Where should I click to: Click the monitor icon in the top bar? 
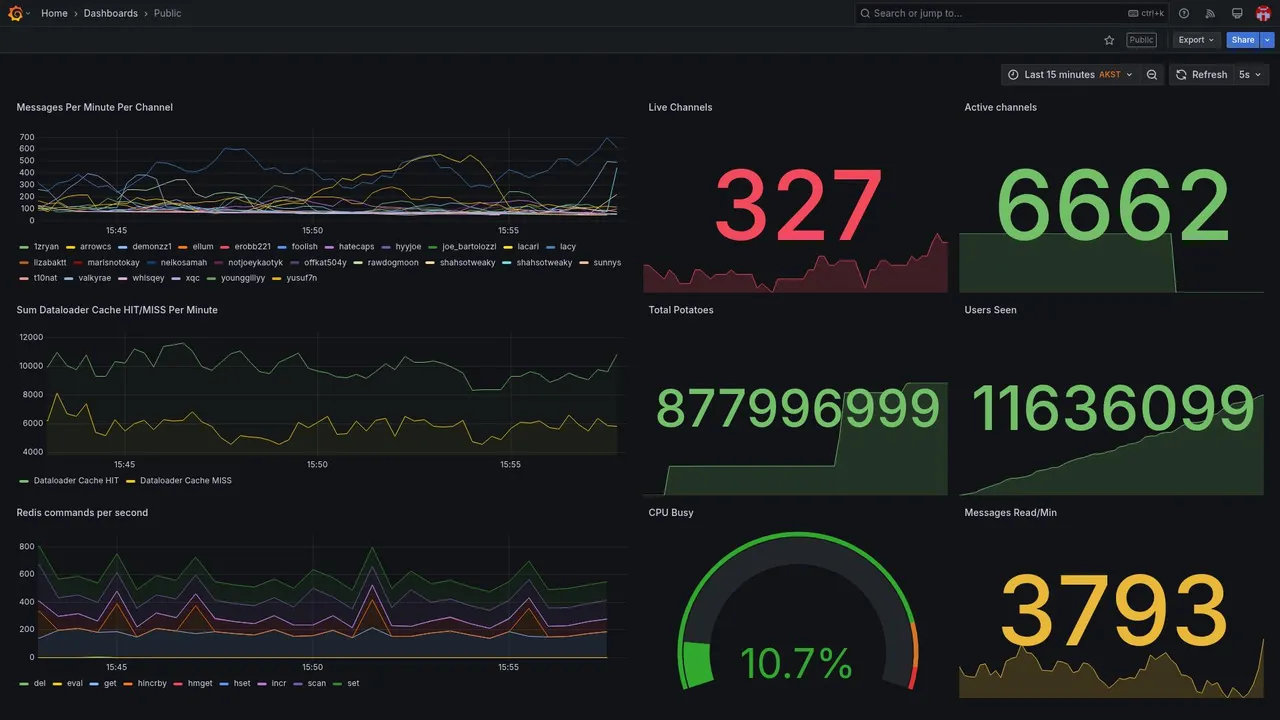point(1237,13)
